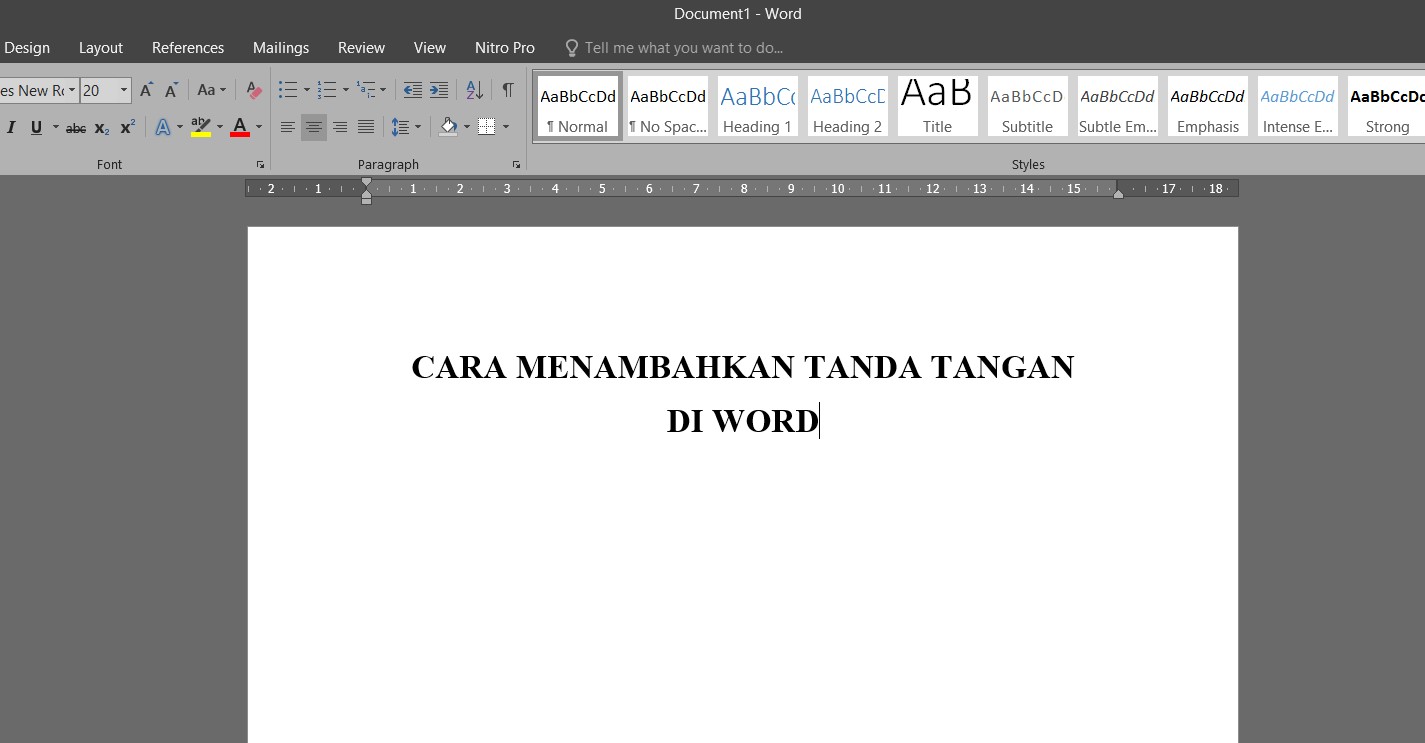Toggle subscript formatting
This screenshot has width=1425, height=743.
[x=102, y=127]
